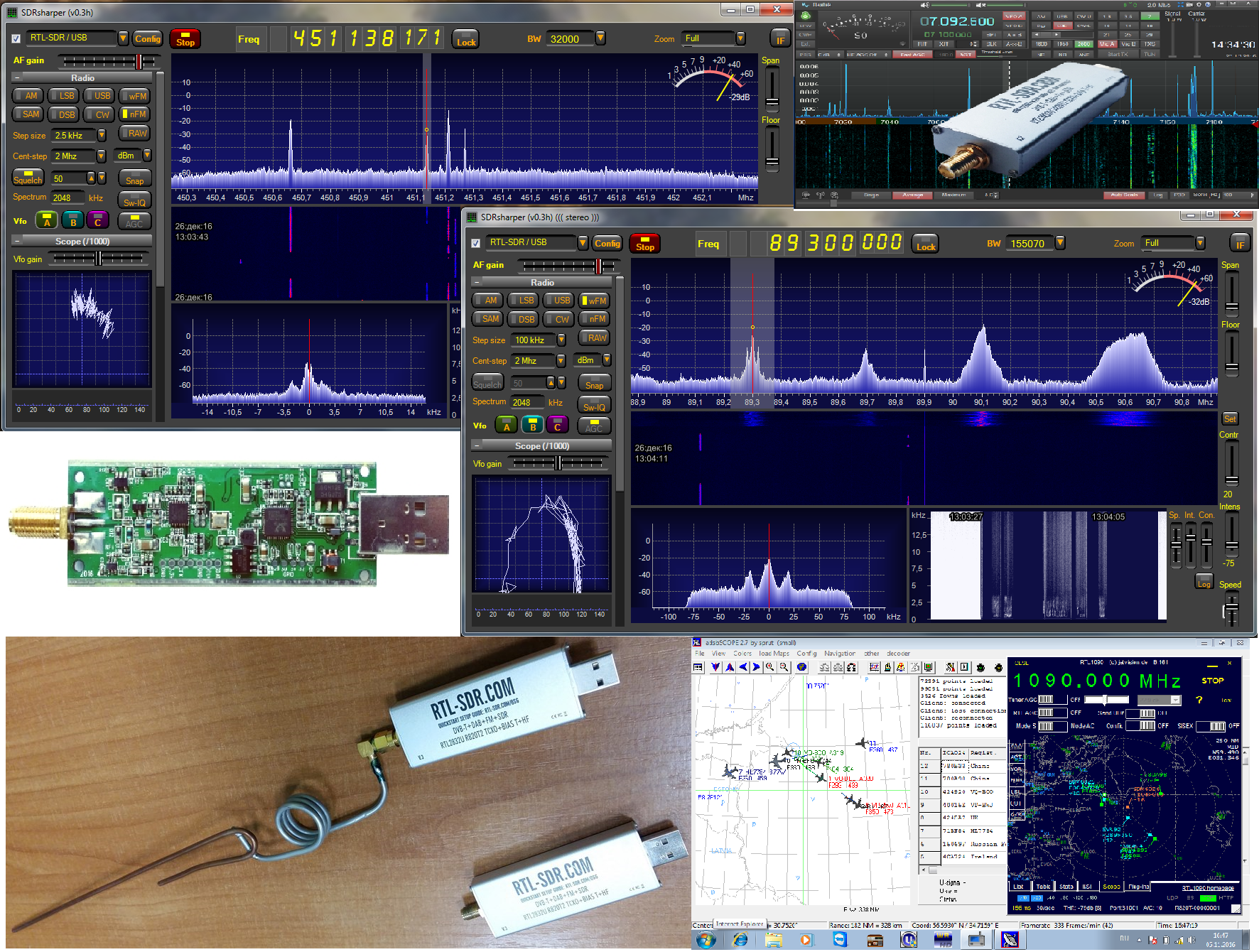Open the load Maps menu in adsbSCOPE
The height and width of the screenshot is (952, 1259).
click(774, 654)
